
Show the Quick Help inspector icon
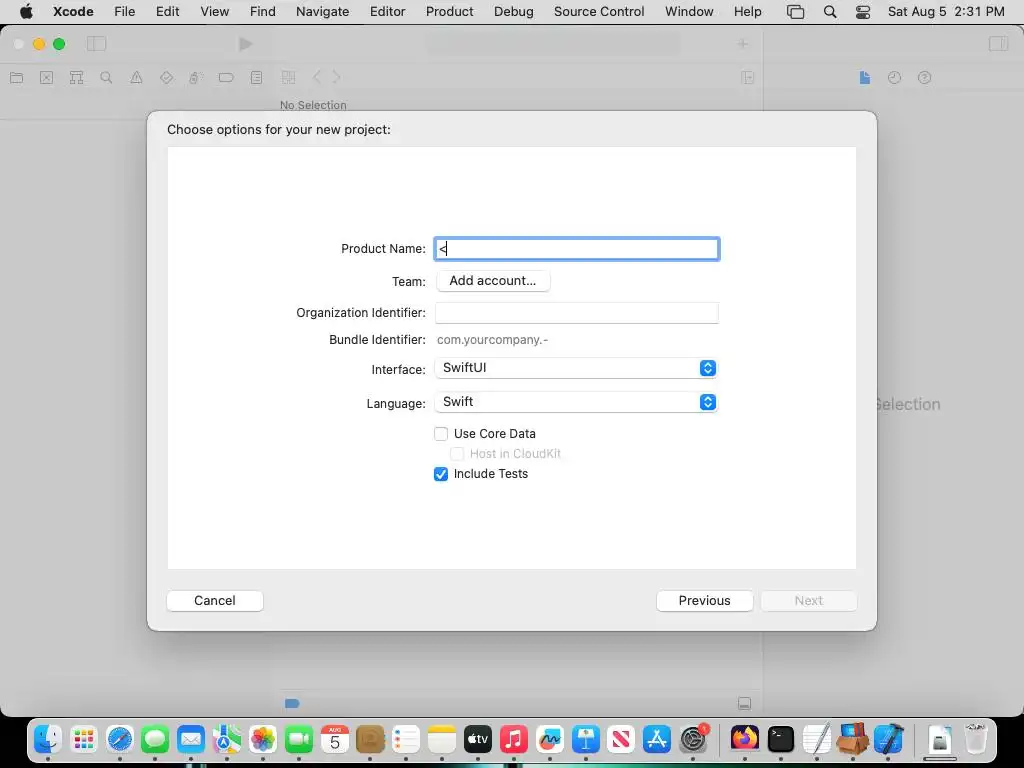(925, 78)
